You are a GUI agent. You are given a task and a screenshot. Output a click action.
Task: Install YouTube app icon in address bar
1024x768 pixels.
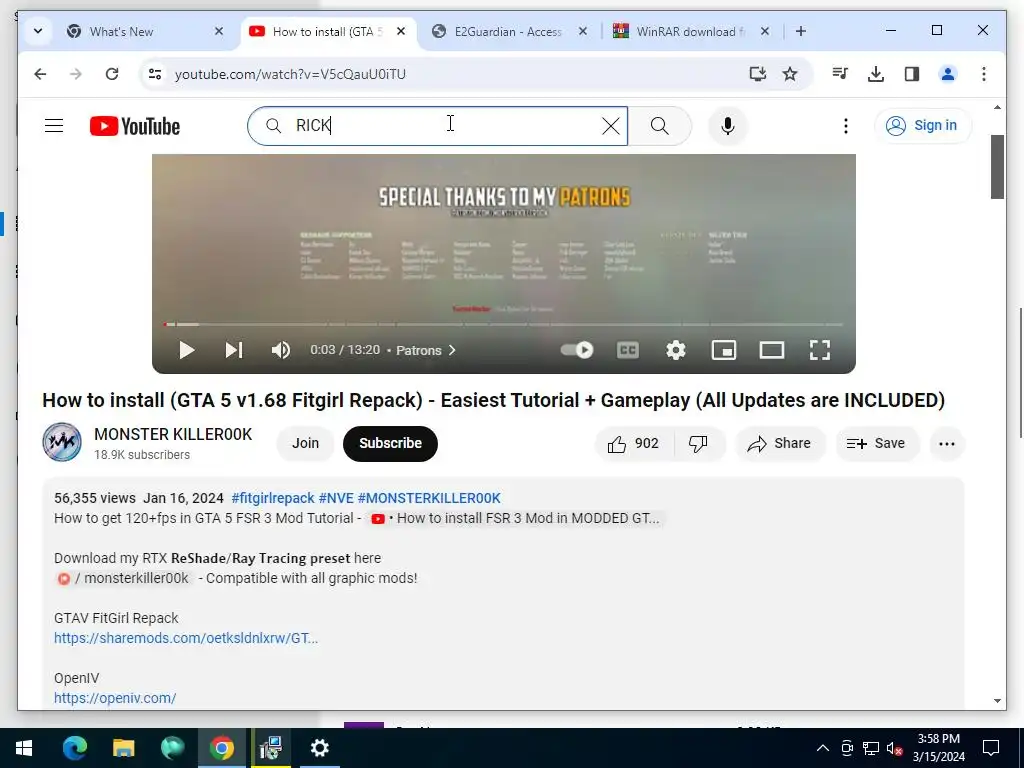click(758, 74)
